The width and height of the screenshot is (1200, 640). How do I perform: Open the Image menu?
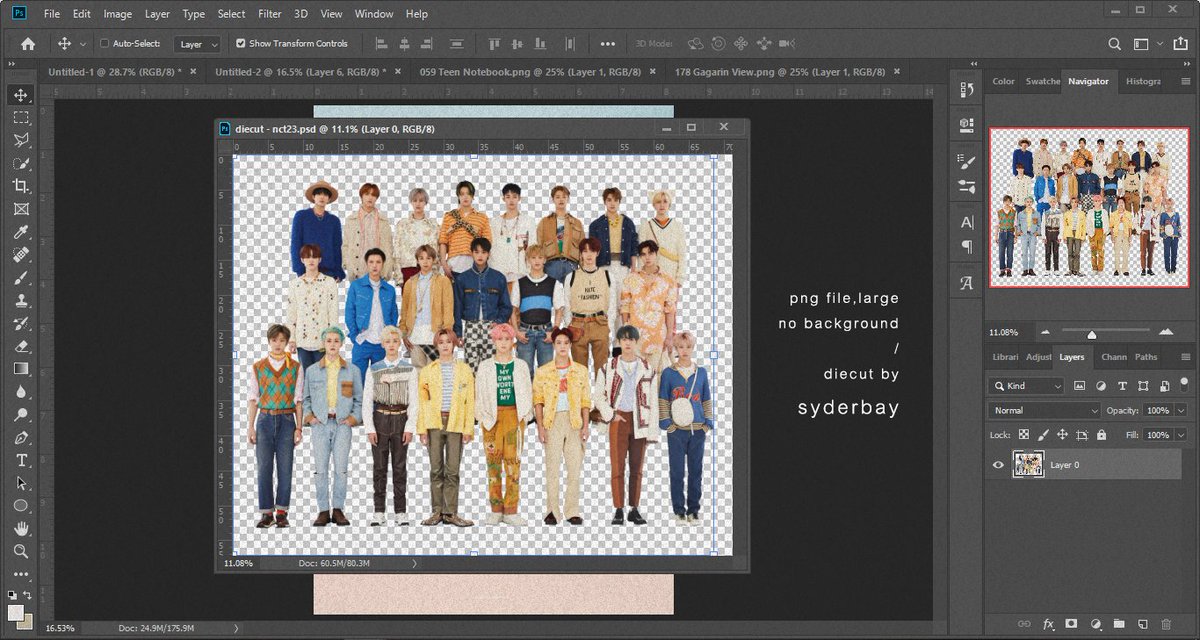(117, 14)
